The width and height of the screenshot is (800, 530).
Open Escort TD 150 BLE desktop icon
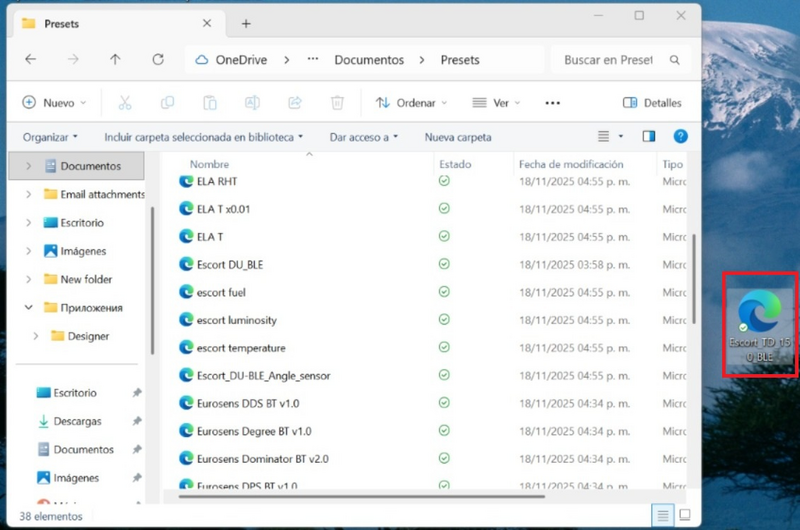760,325
